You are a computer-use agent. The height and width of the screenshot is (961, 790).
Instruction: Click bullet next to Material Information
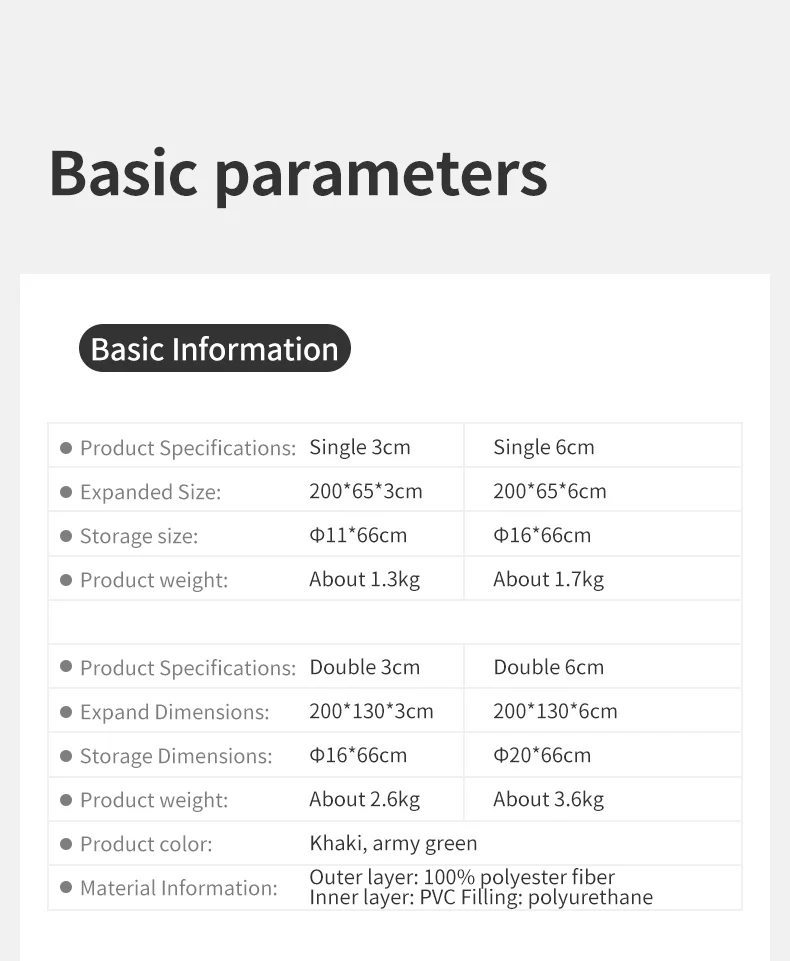(x=66, y=887)
